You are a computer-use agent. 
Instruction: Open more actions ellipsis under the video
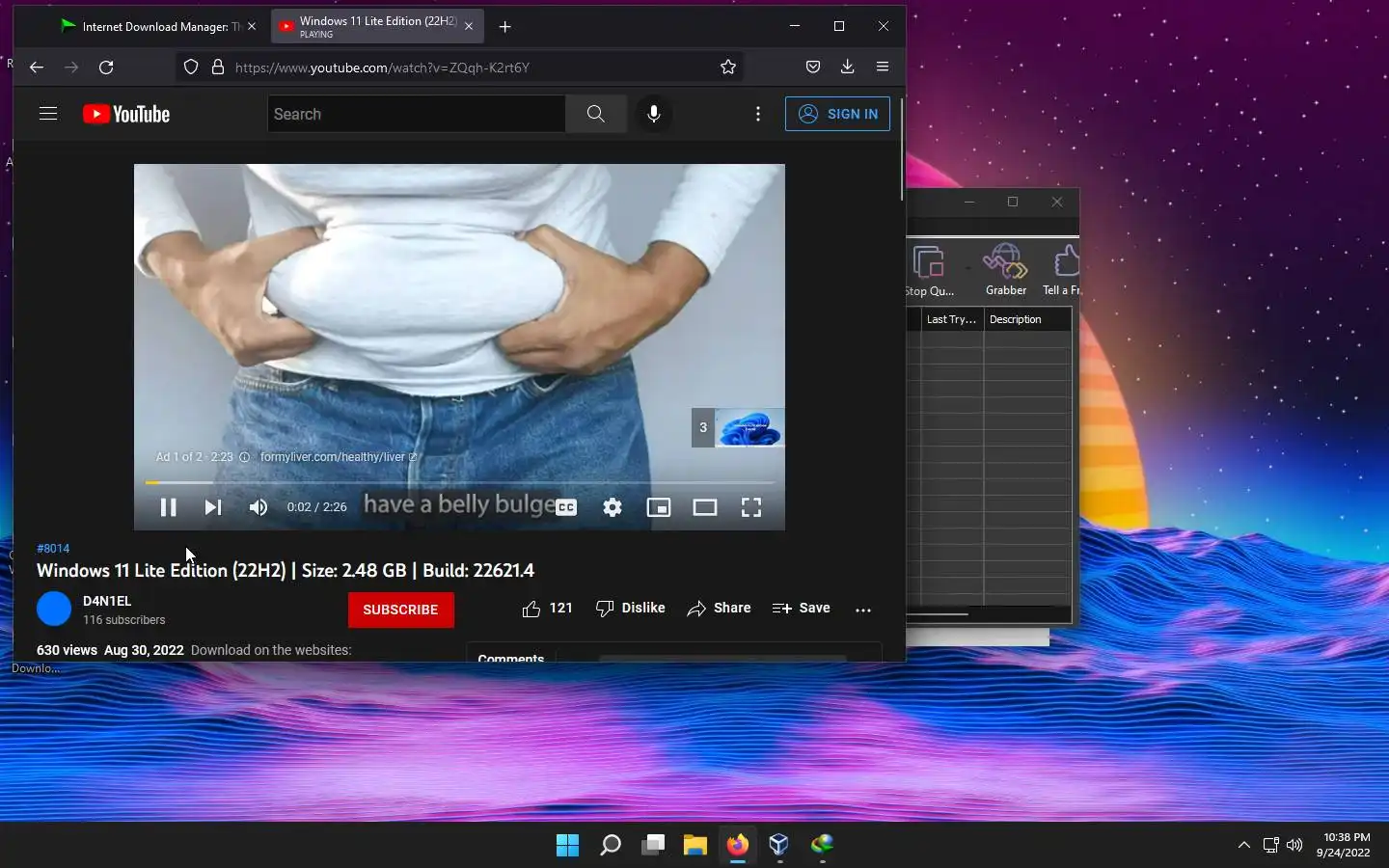pyautogui.click(x=863, y=610)
